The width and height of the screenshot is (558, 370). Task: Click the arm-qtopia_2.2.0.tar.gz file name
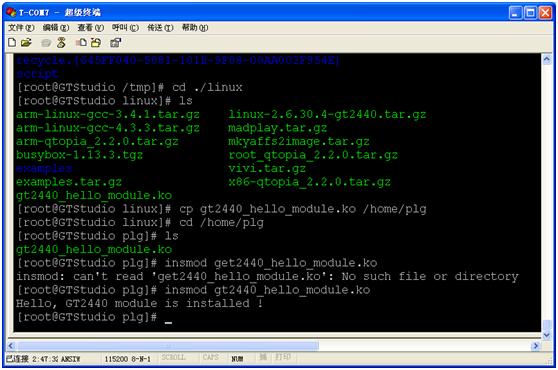pos(97,142)
